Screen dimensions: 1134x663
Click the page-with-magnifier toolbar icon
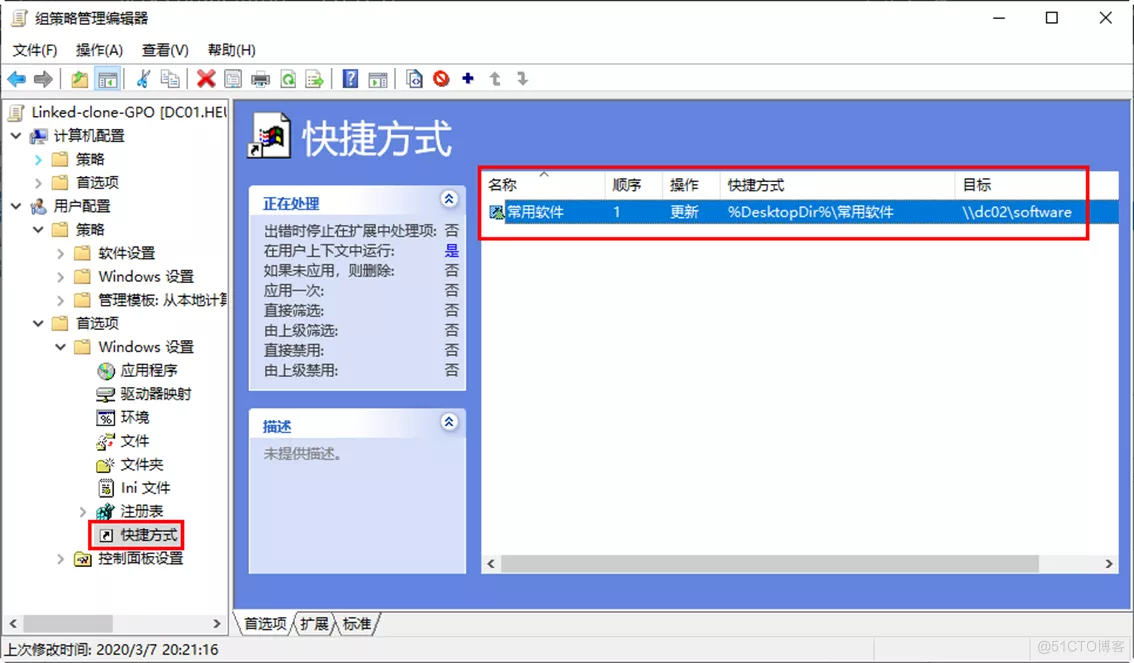point(414,79)
